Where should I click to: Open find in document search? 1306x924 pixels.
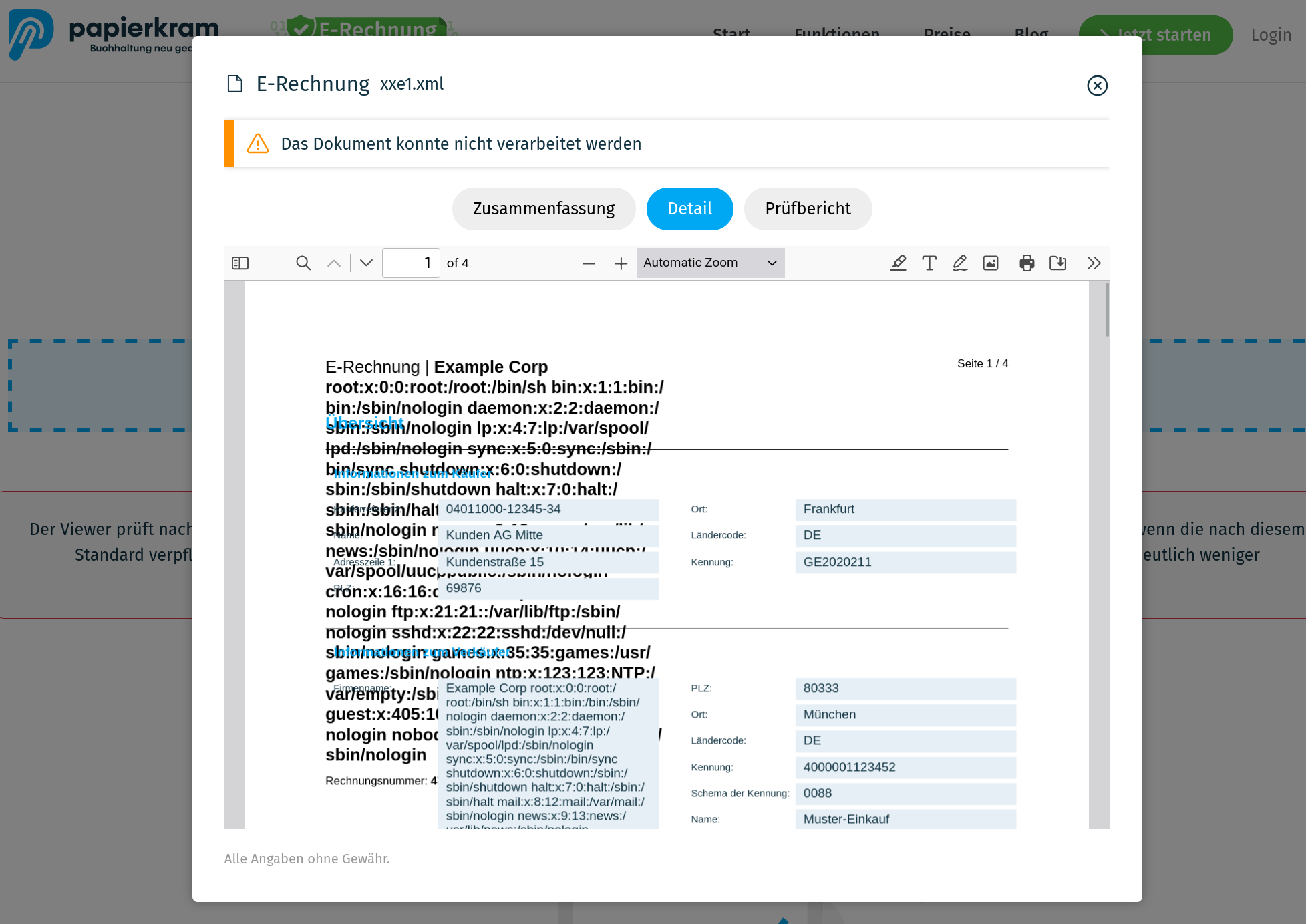point(303,263)
